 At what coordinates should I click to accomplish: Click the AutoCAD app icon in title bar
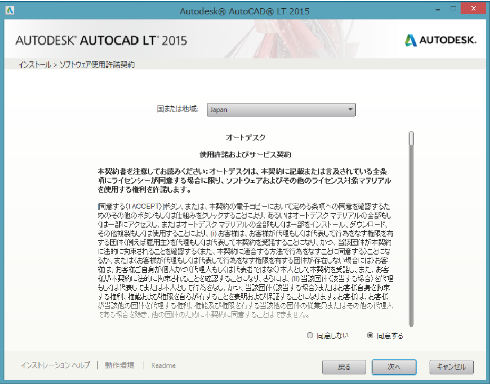10,10
